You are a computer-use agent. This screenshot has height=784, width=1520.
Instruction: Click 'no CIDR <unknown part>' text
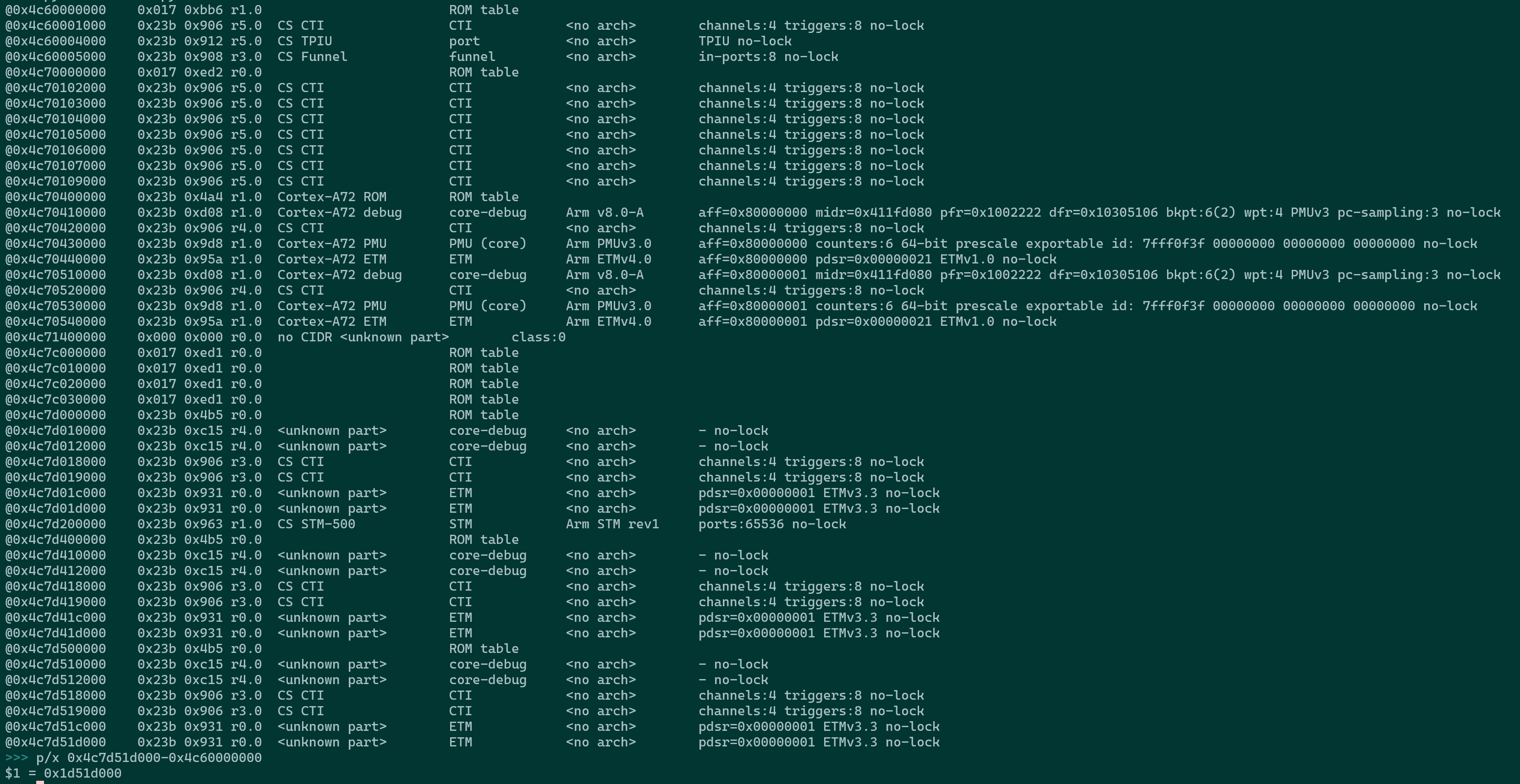(x=363, y=337)
